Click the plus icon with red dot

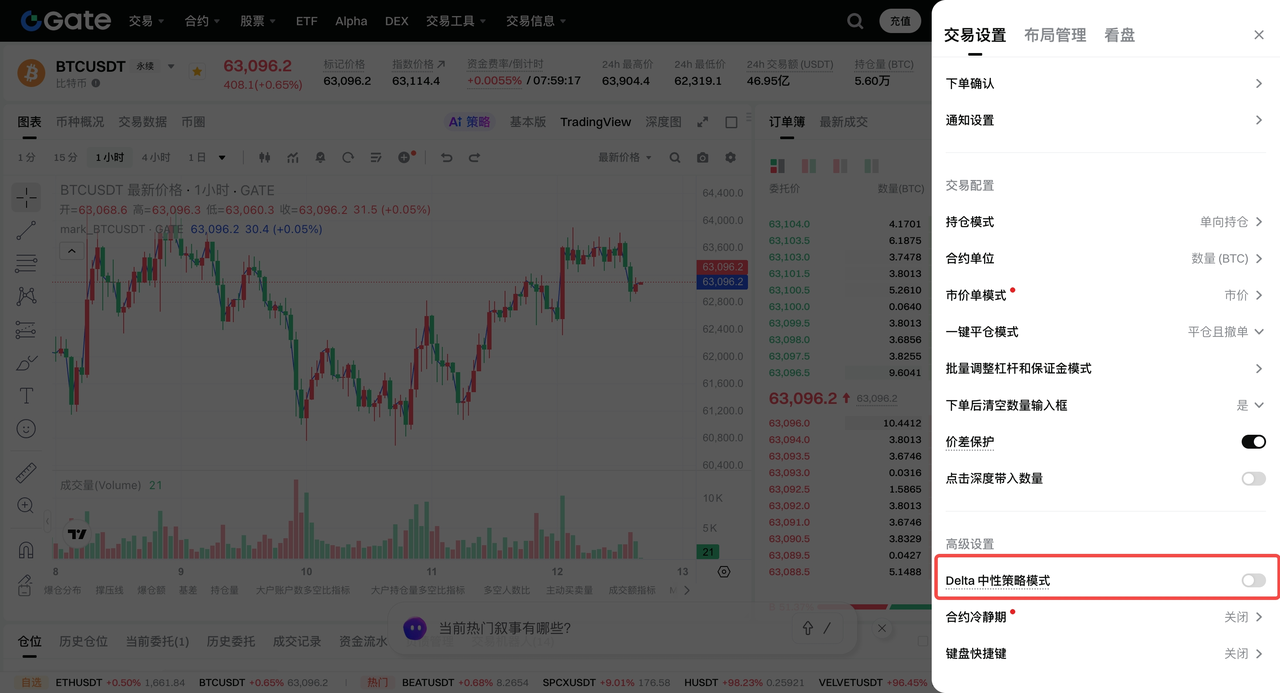(405, 157)
